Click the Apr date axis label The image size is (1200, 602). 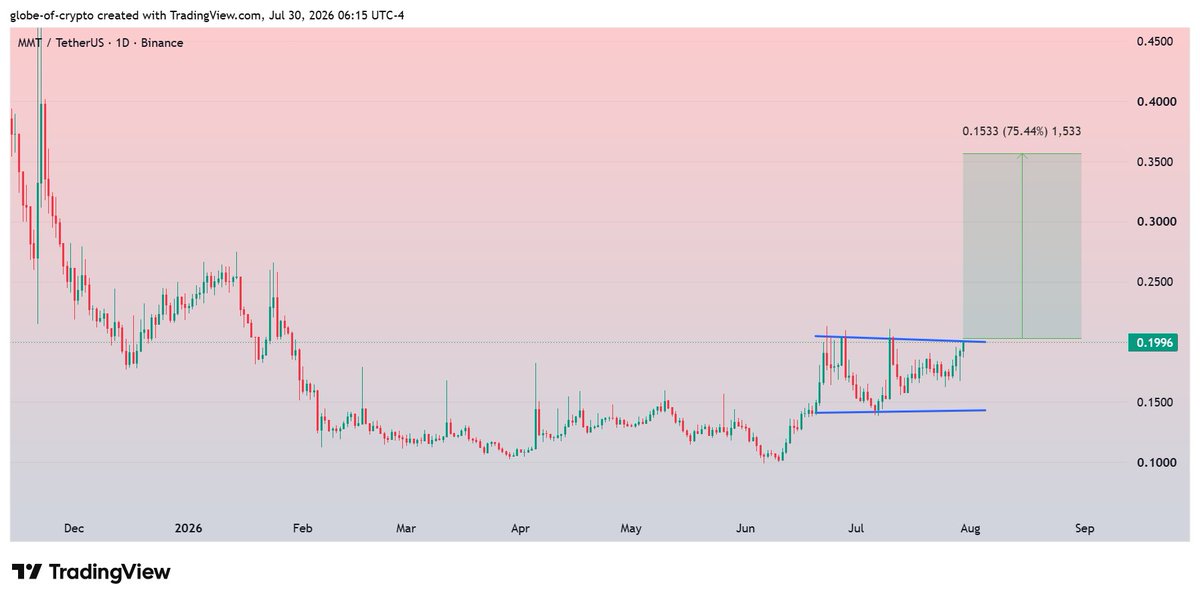[x=519, y=527]
